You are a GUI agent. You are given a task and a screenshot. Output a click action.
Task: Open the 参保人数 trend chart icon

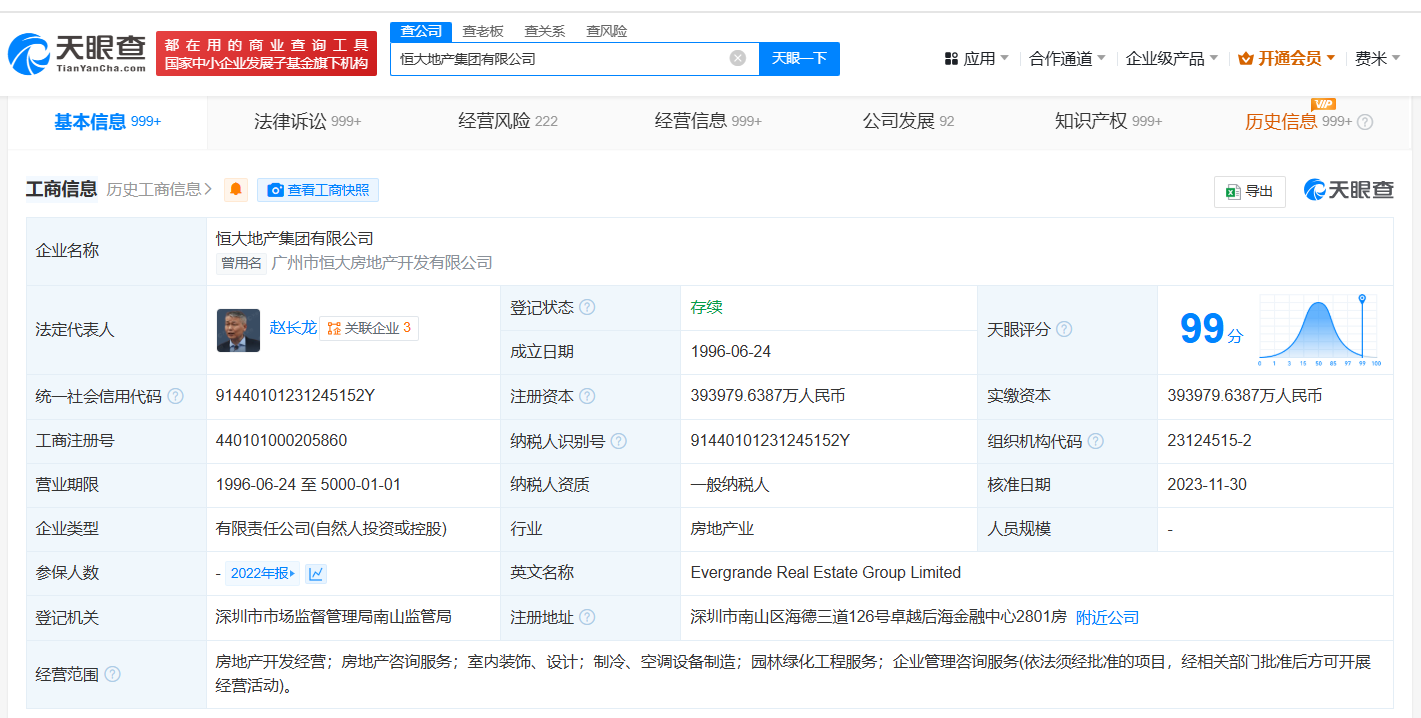pos(316,573)
